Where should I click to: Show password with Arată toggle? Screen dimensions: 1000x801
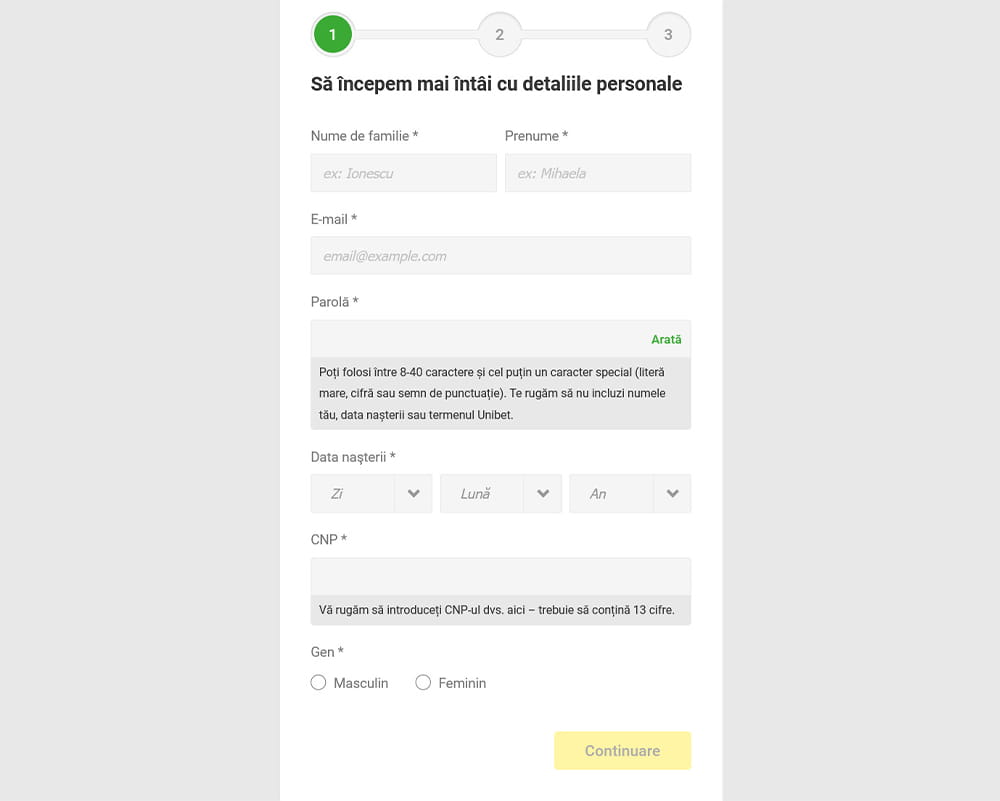coord(666,339)
